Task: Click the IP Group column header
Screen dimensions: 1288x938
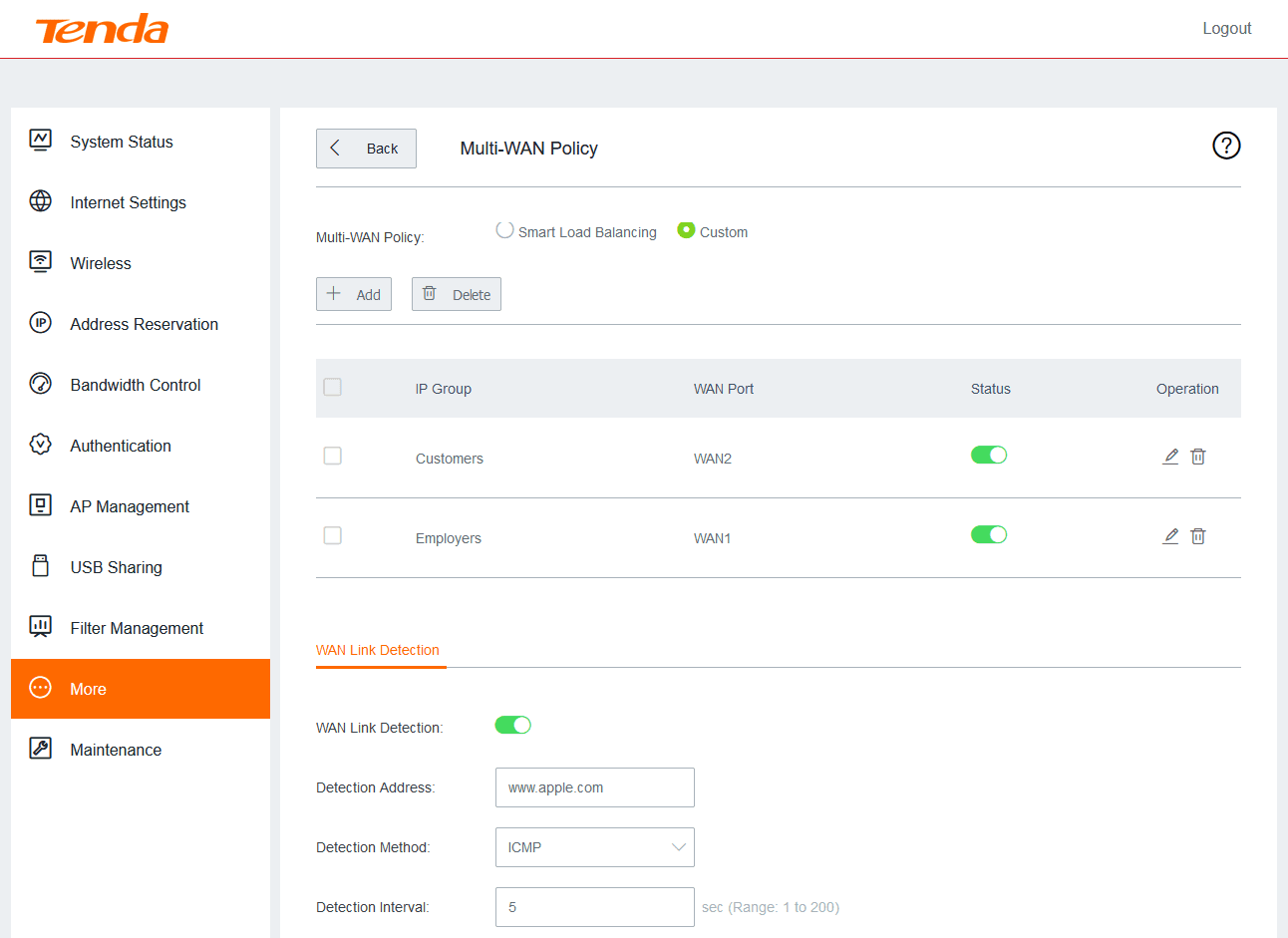Action: point(444,389)
